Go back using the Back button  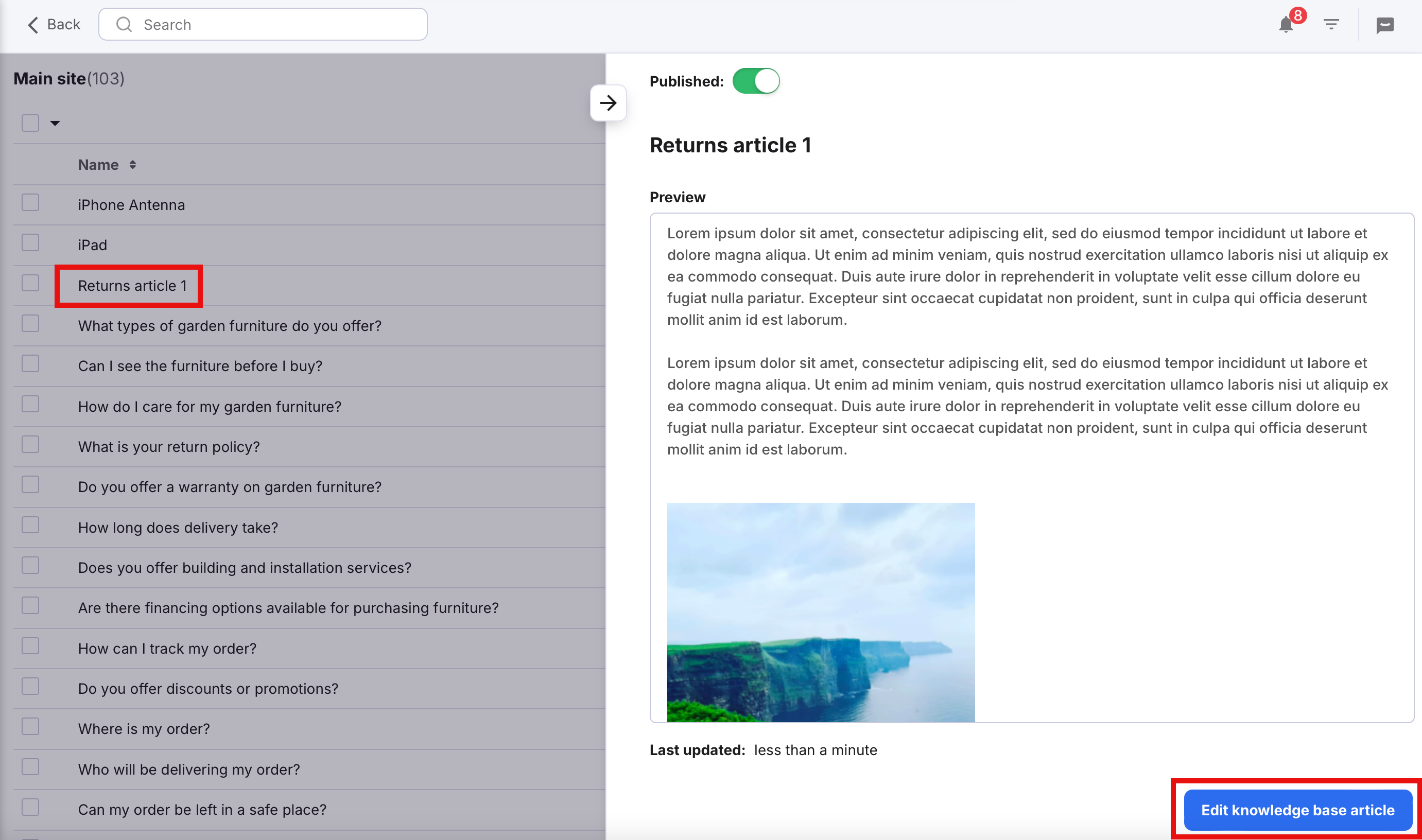click(x=54, y=24)
